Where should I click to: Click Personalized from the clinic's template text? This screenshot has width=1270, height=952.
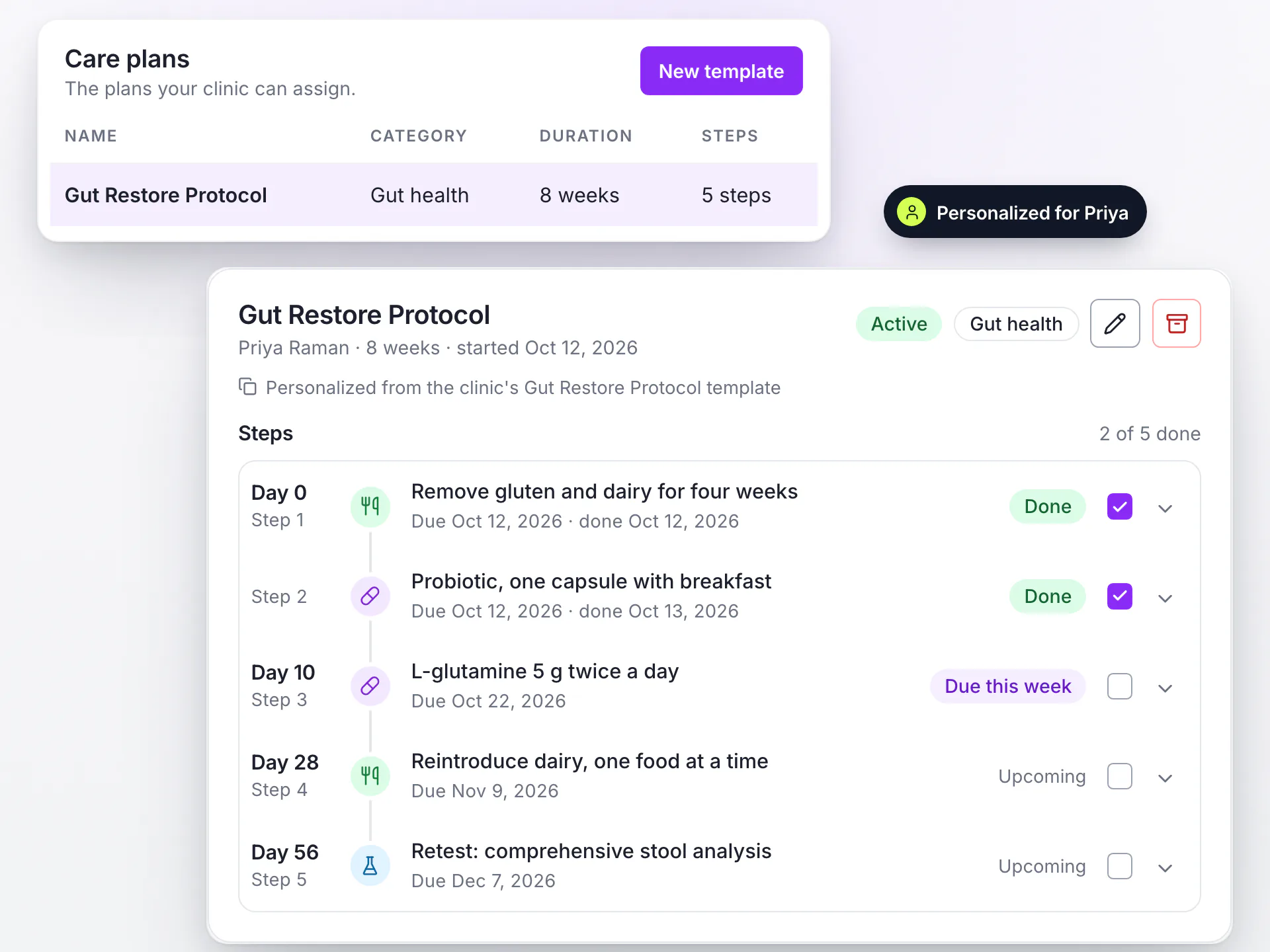pos(523,387)
